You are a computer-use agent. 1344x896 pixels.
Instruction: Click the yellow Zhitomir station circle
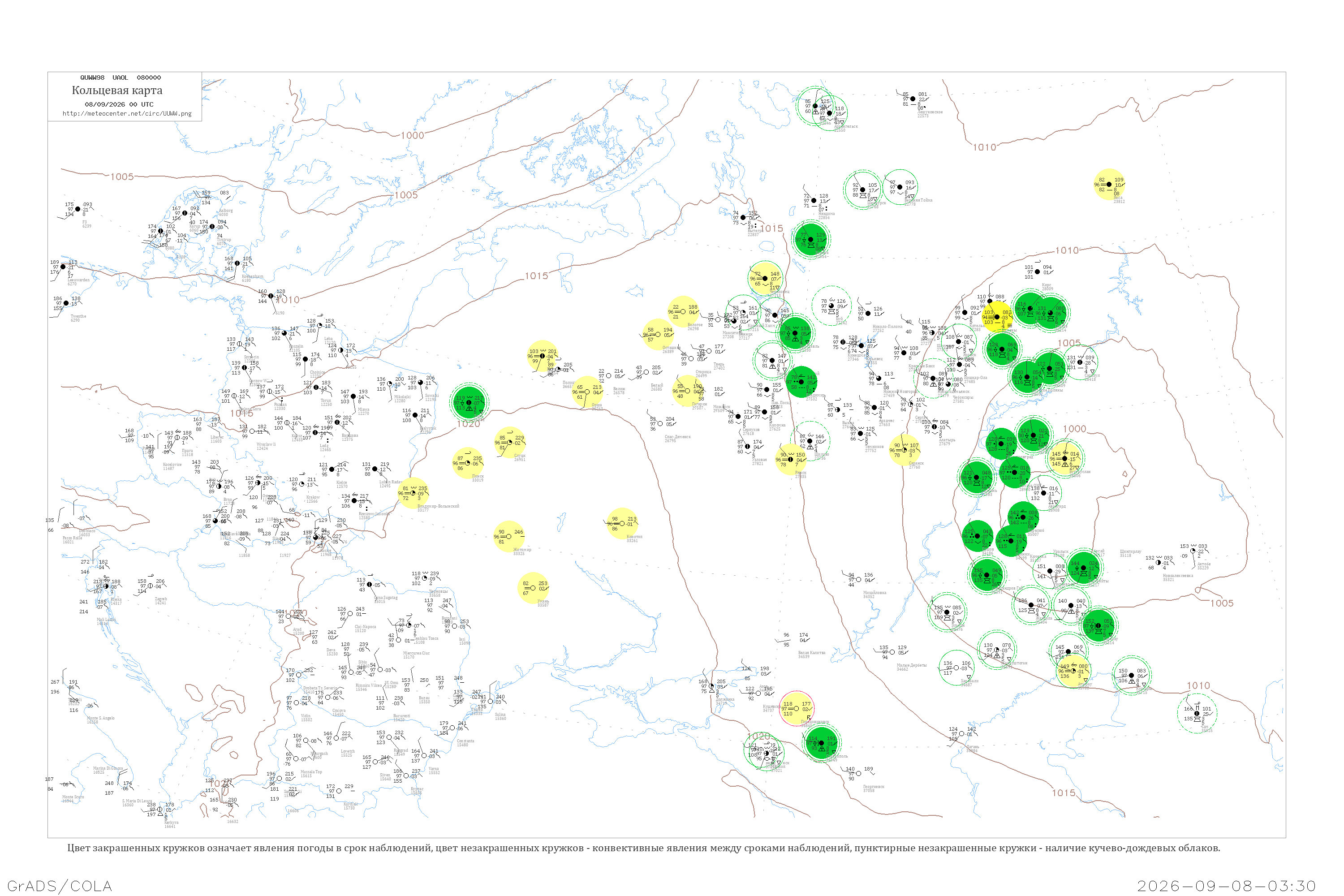[x=508, y=537]
